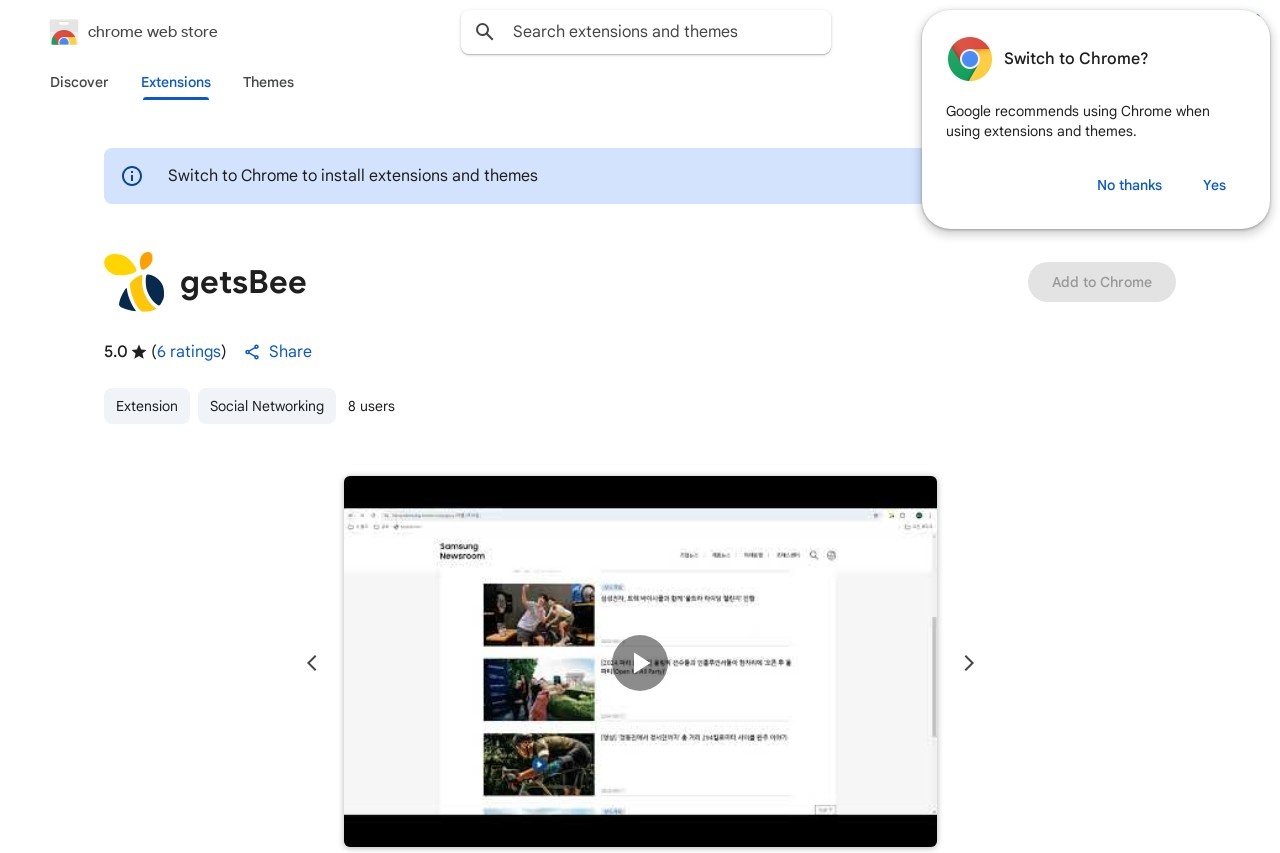1280x853 pixels.
Task: Dismiss the popup with No thanks
Action: pos(1129,185)
